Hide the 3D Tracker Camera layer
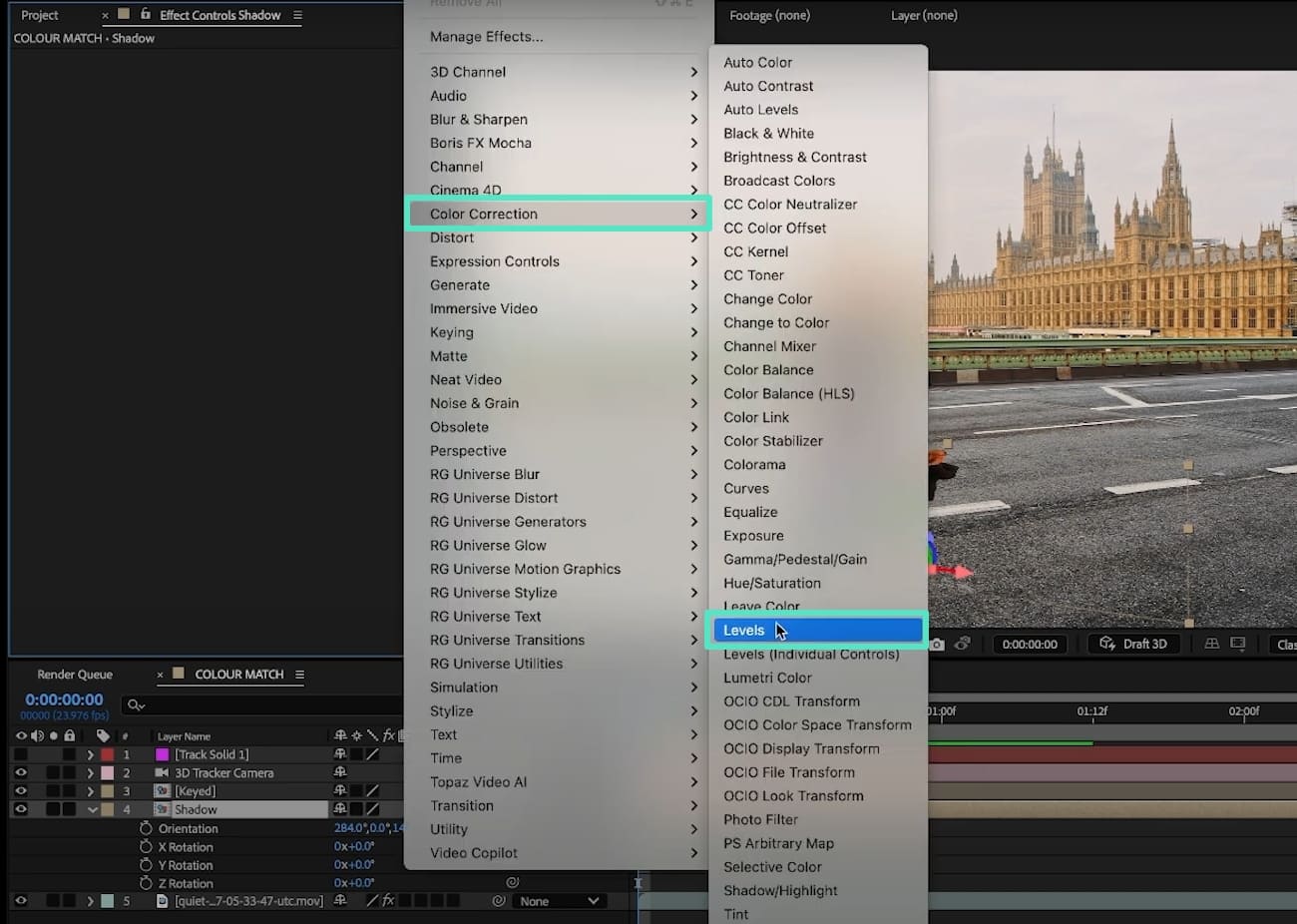This screenshot has height=924, width=1297. [x=20, y=772]
